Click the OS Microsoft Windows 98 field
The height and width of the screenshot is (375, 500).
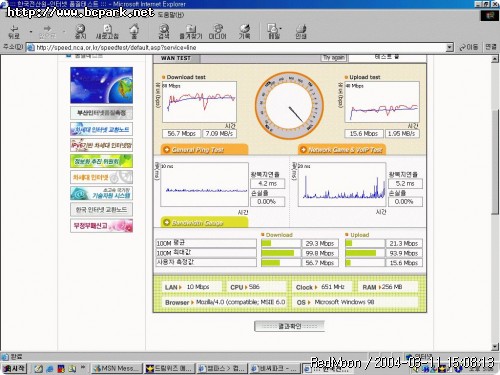click(356, 302)
